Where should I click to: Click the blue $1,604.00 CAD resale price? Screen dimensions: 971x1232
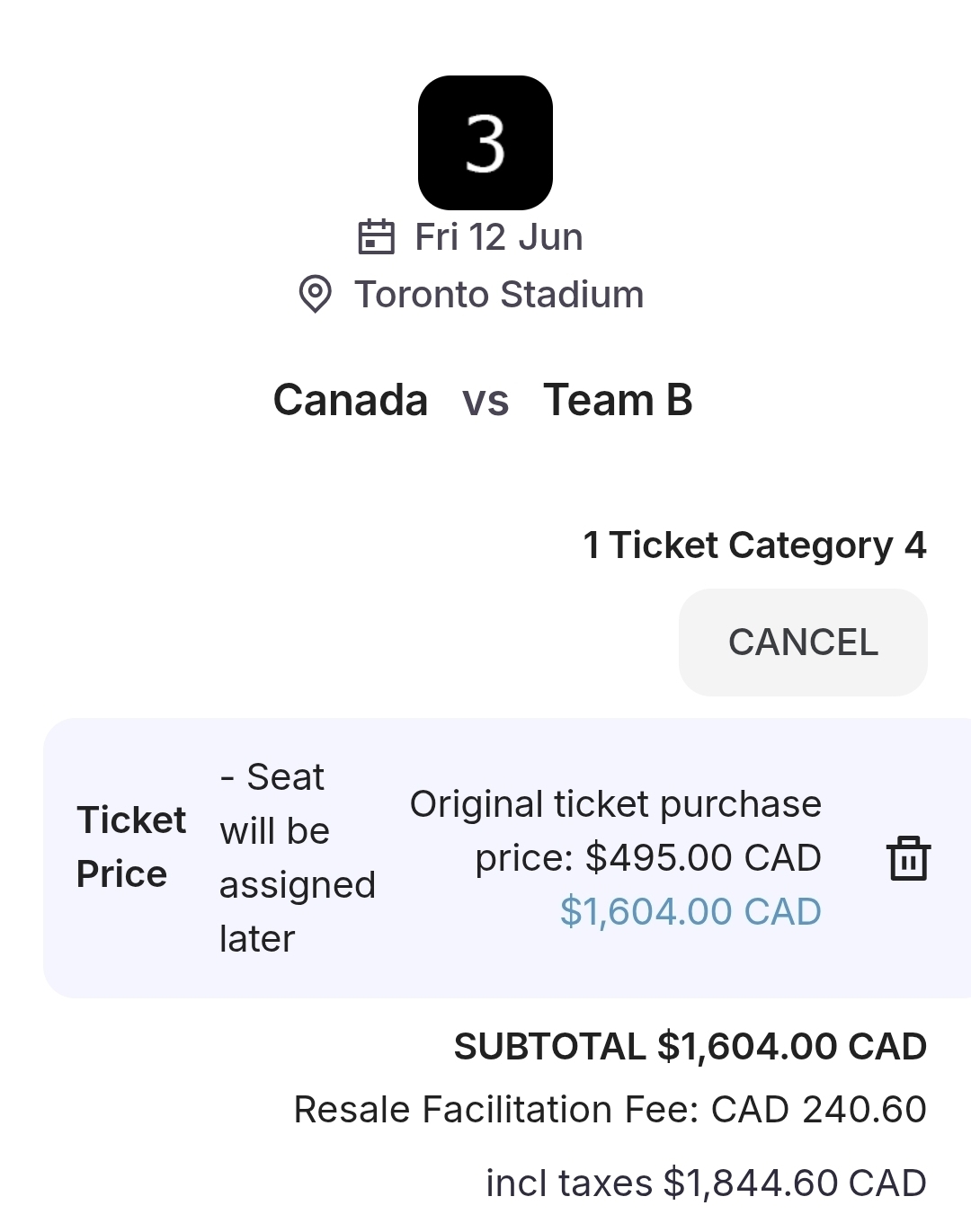pyautogui.click(x=690, y=911)
